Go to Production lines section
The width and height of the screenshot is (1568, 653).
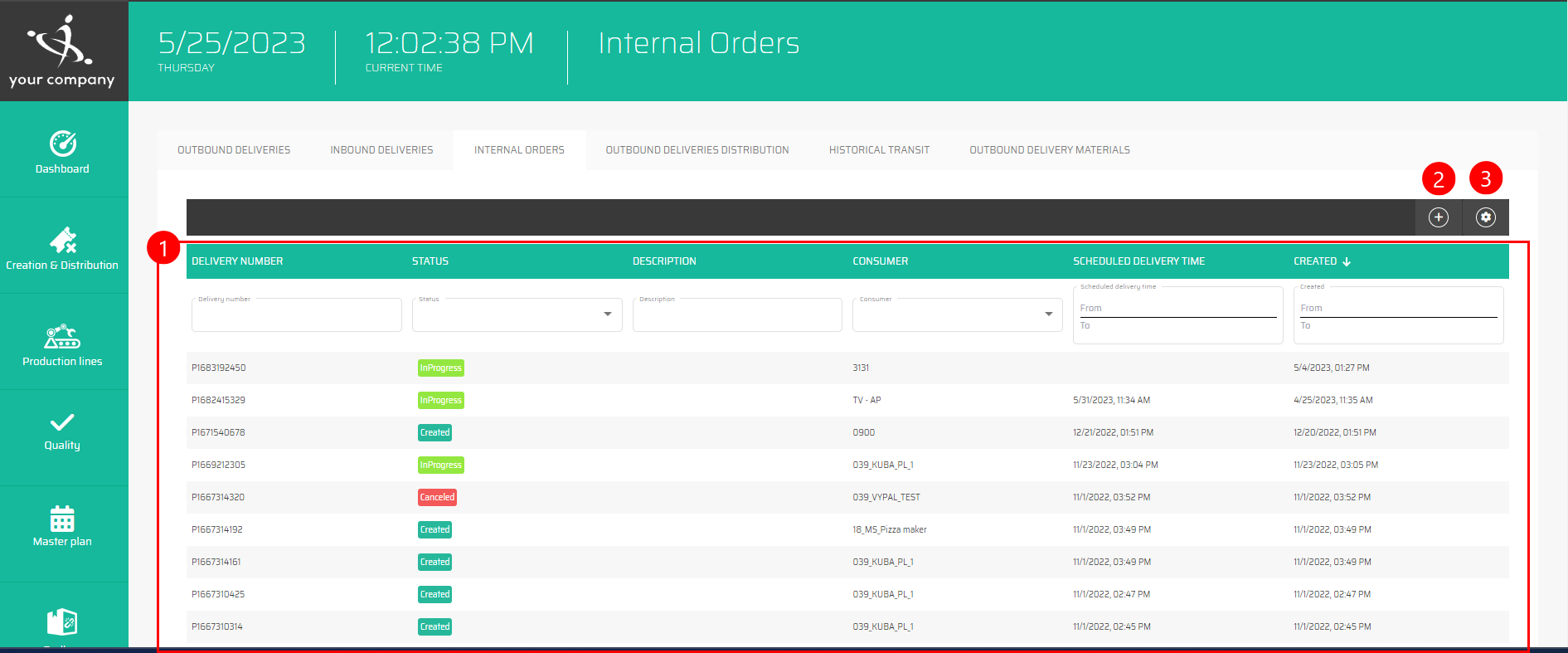pos(63,344)
